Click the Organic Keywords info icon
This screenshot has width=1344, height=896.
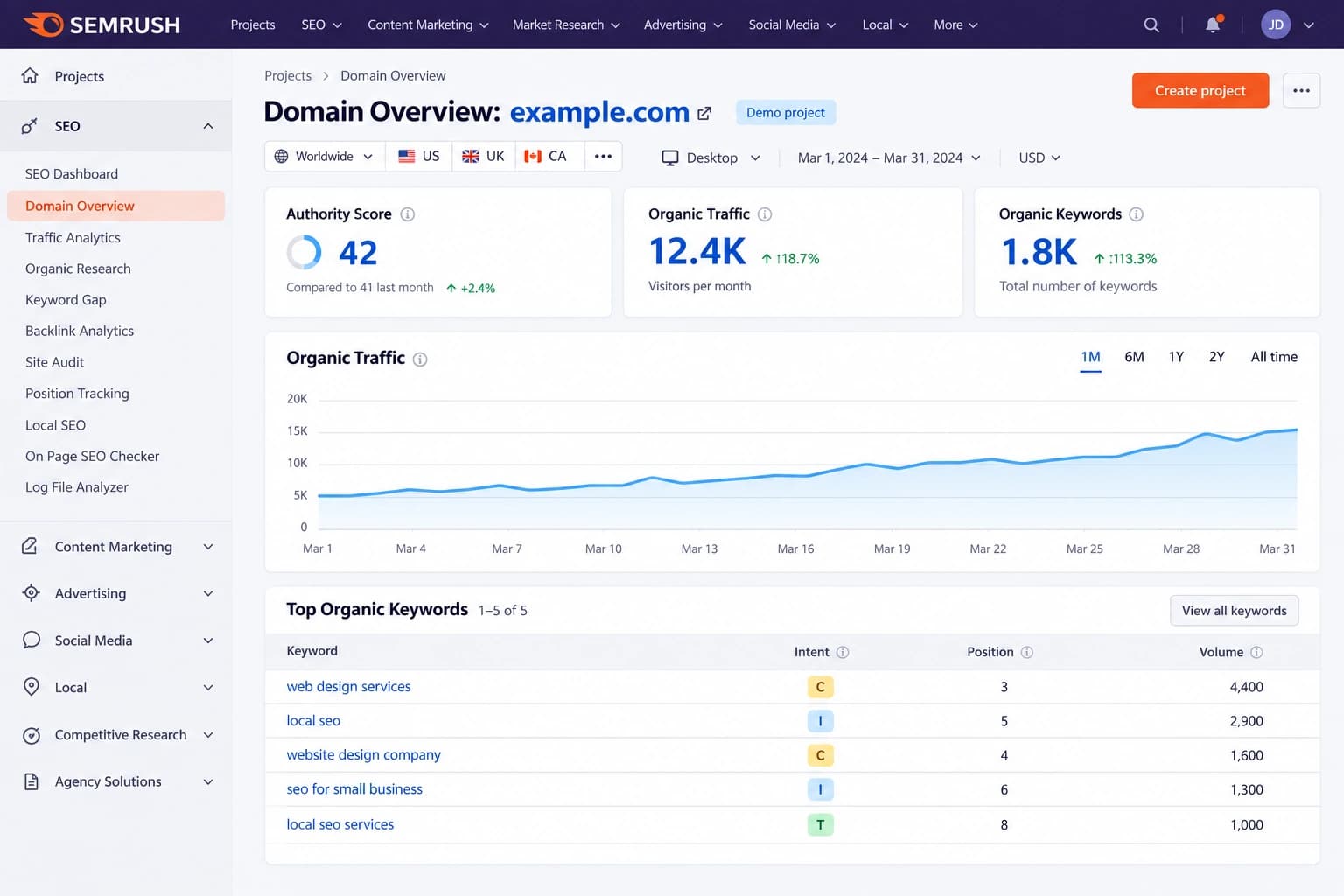pos(1136,213)
